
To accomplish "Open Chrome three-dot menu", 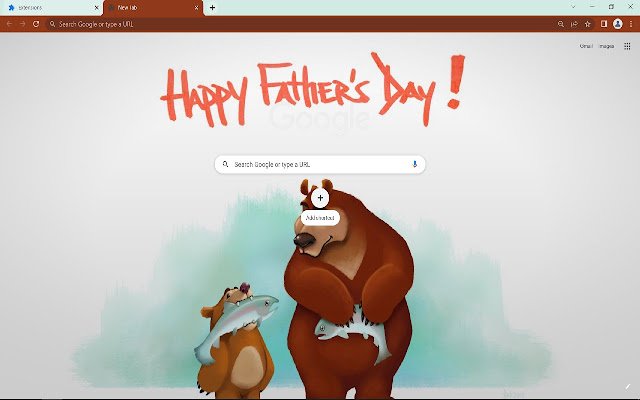I will [631, 24].
